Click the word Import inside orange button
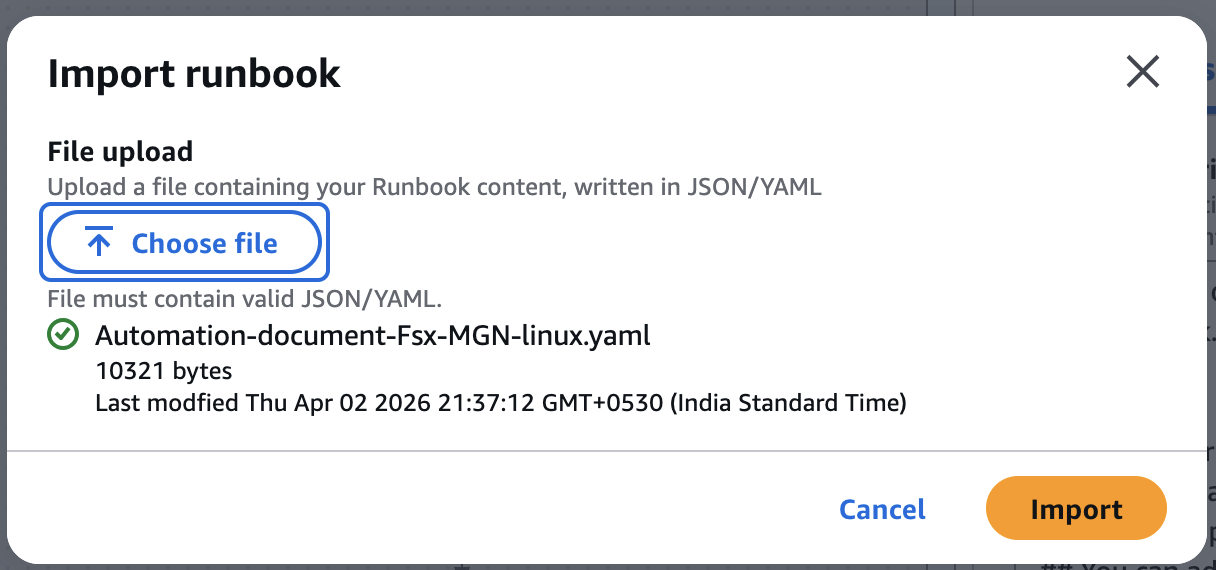This screenshot has width=1216, height=570. pyautogui.click(x=1076, y=510)
